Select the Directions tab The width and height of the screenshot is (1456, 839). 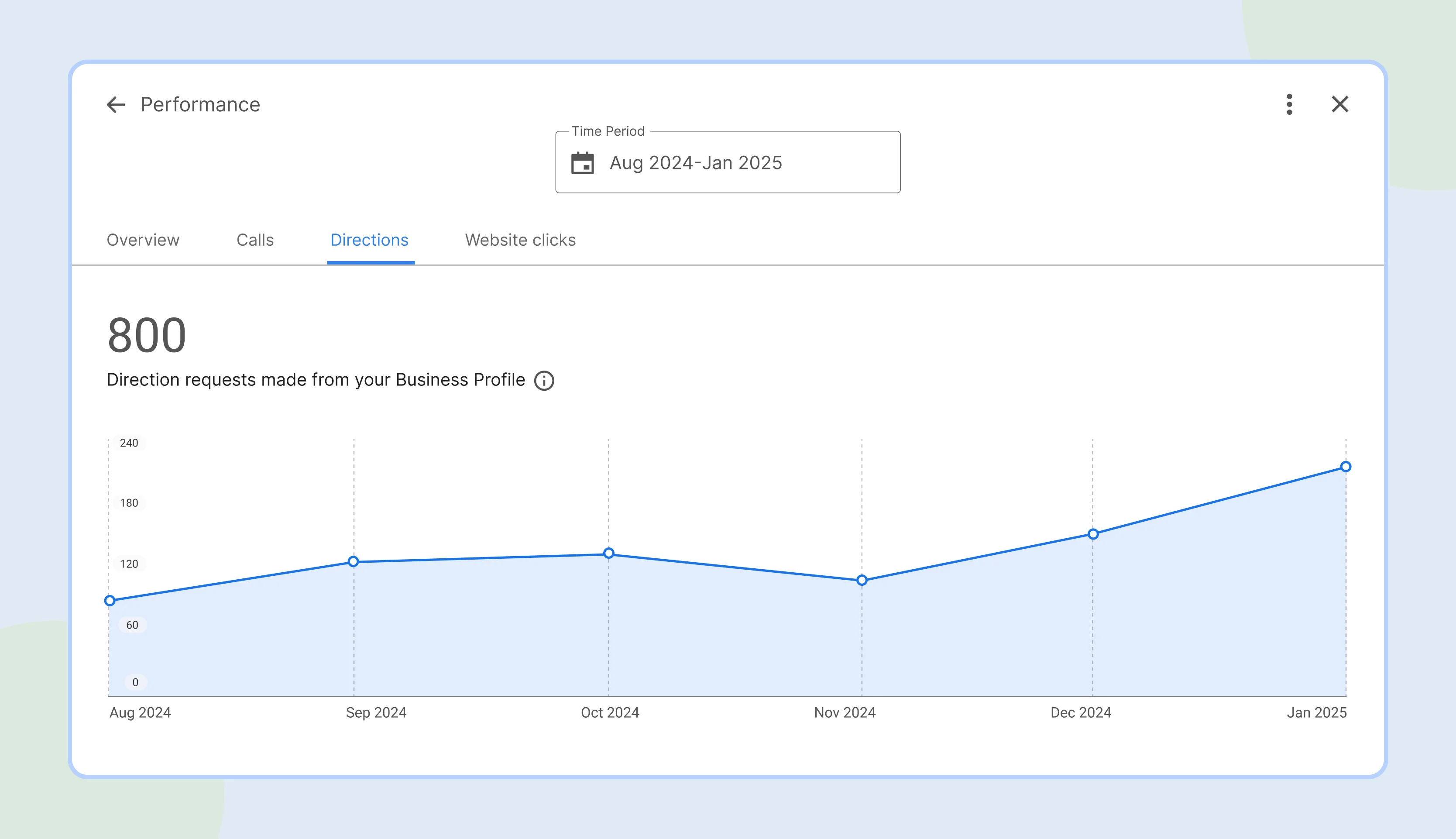370,240
